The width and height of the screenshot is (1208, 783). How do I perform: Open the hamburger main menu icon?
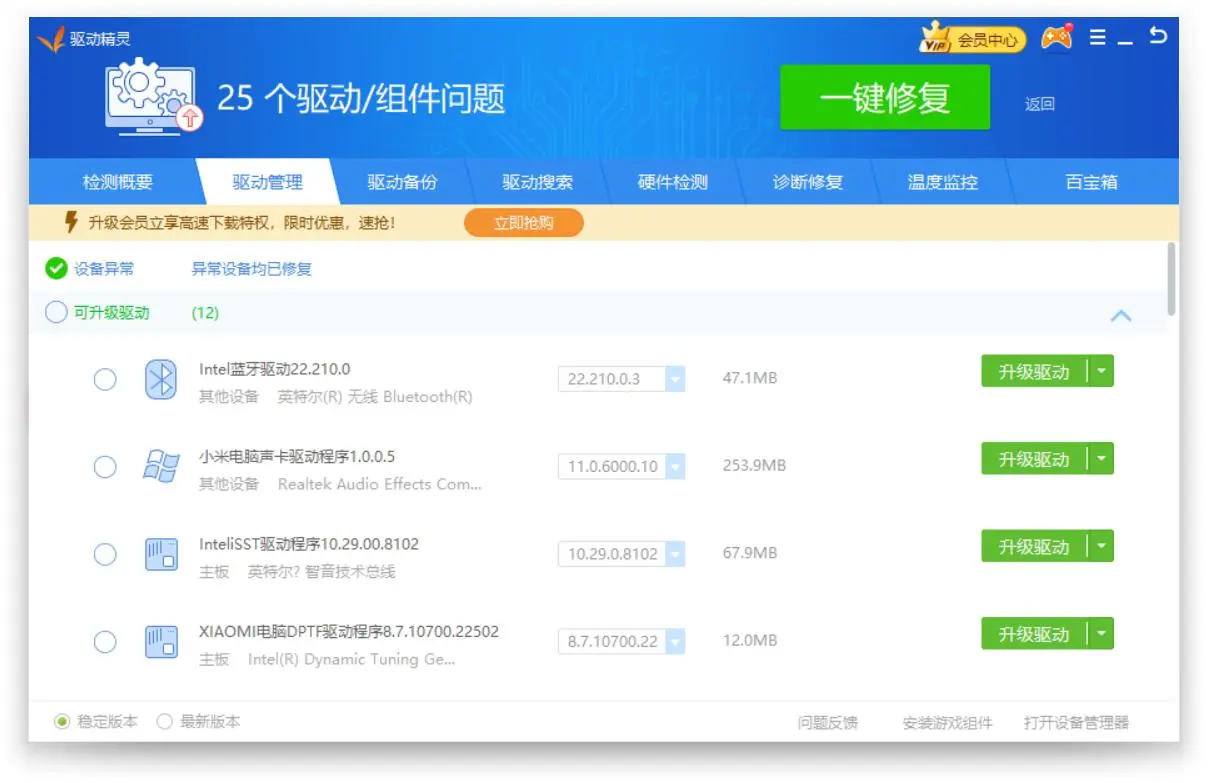click(1097, 38)
